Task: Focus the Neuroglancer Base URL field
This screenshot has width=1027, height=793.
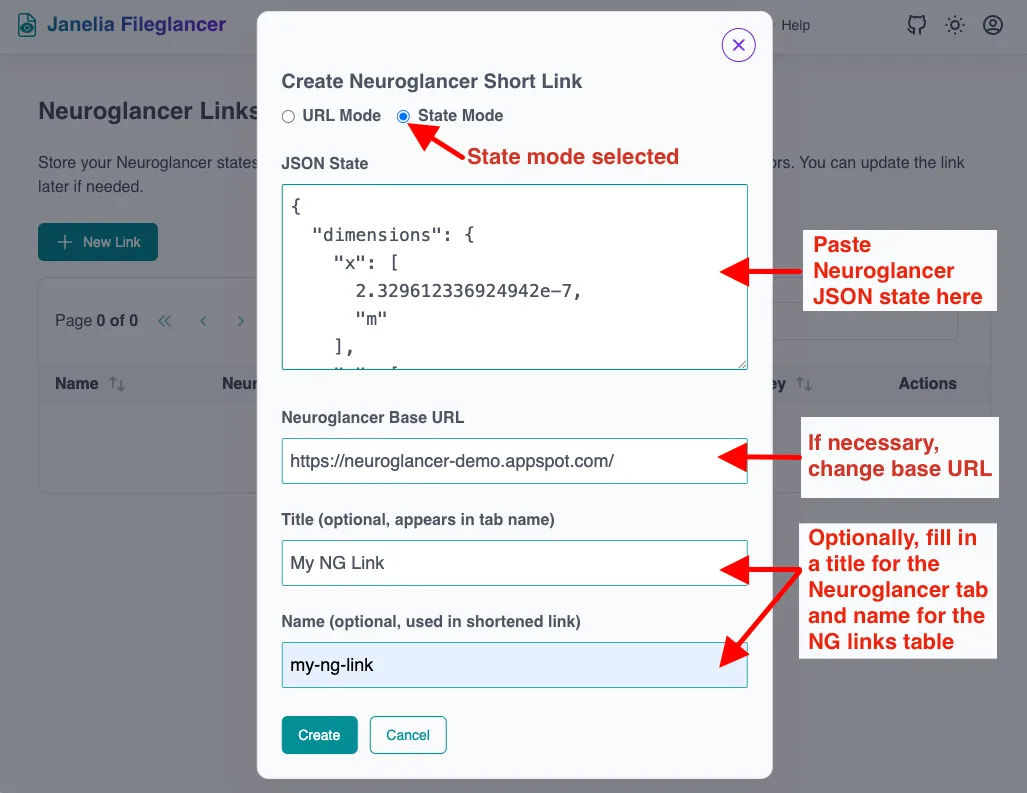Action: coord(514,460)
